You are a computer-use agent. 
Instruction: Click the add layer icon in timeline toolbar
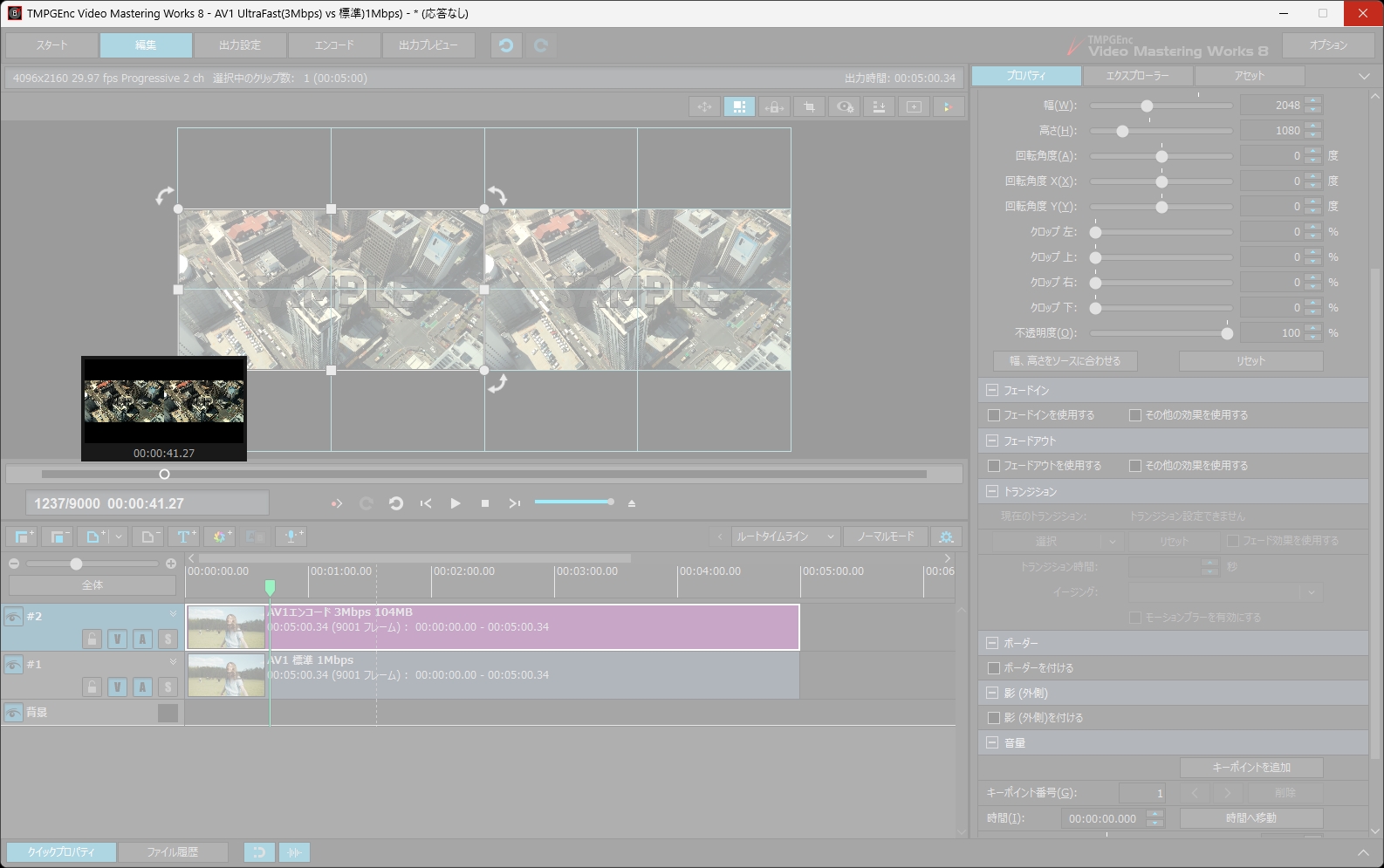click(x=23, y=537)
